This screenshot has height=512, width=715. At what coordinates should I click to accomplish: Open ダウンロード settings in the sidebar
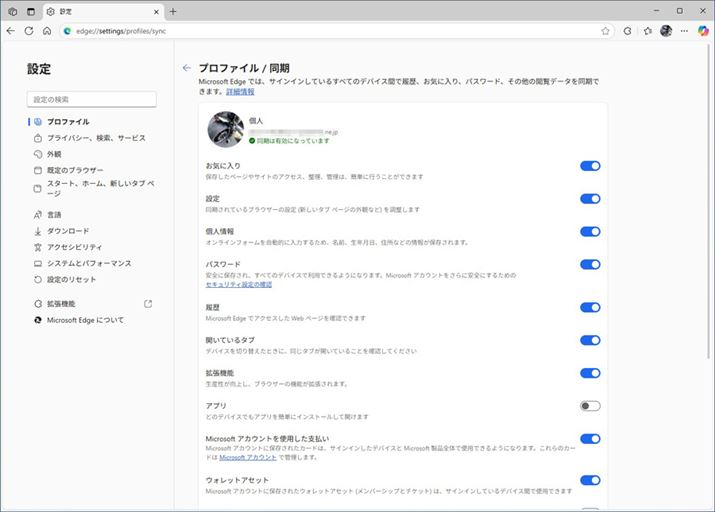pos(68,231)
